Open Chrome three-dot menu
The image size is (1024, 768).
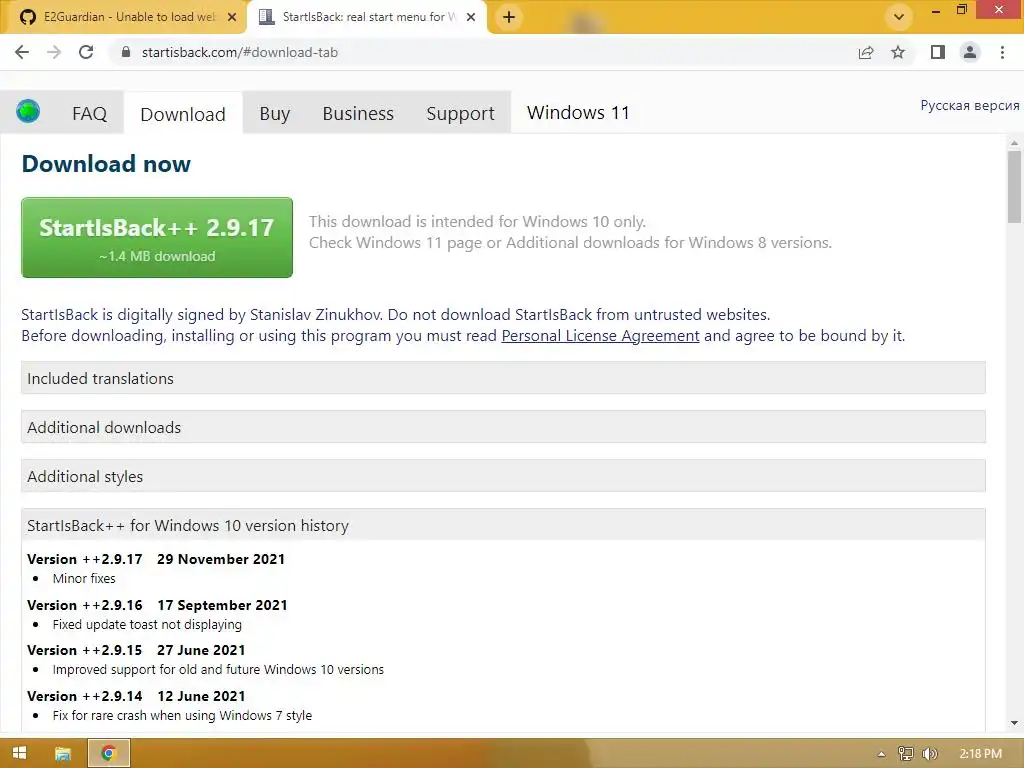(x=1002, y=52)
